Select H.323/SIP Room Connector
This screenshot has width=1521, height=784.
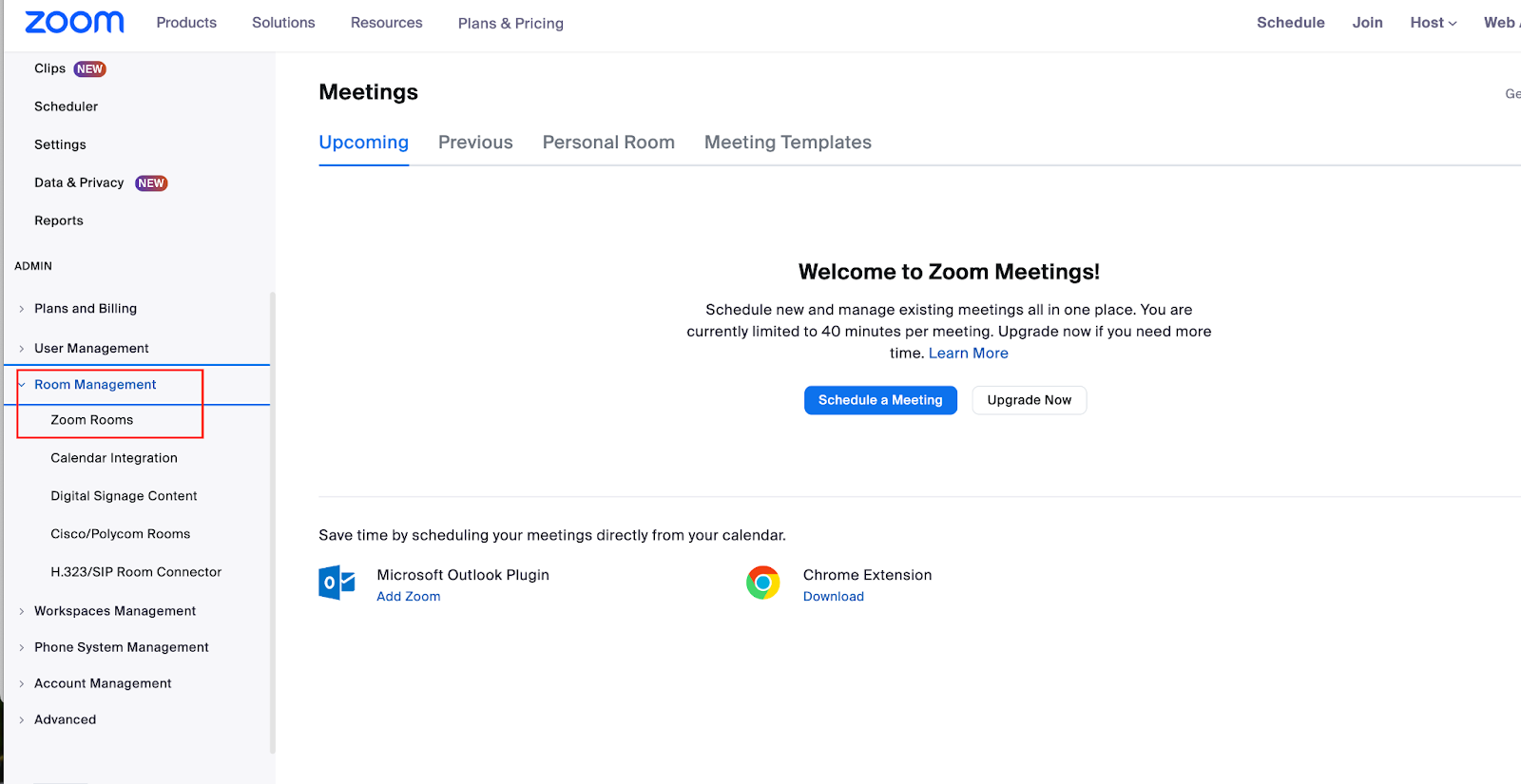point(136,572)
